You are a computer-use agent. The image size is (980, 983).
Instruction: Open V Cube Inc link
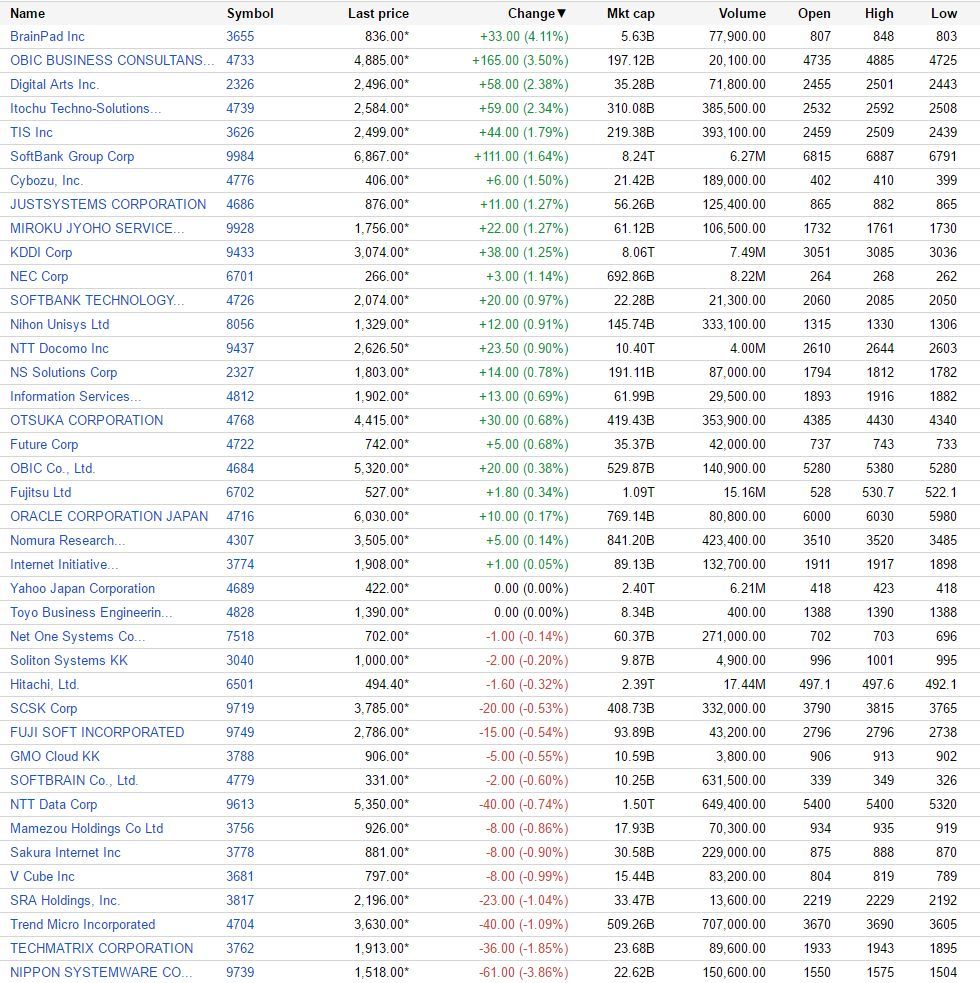42,876
